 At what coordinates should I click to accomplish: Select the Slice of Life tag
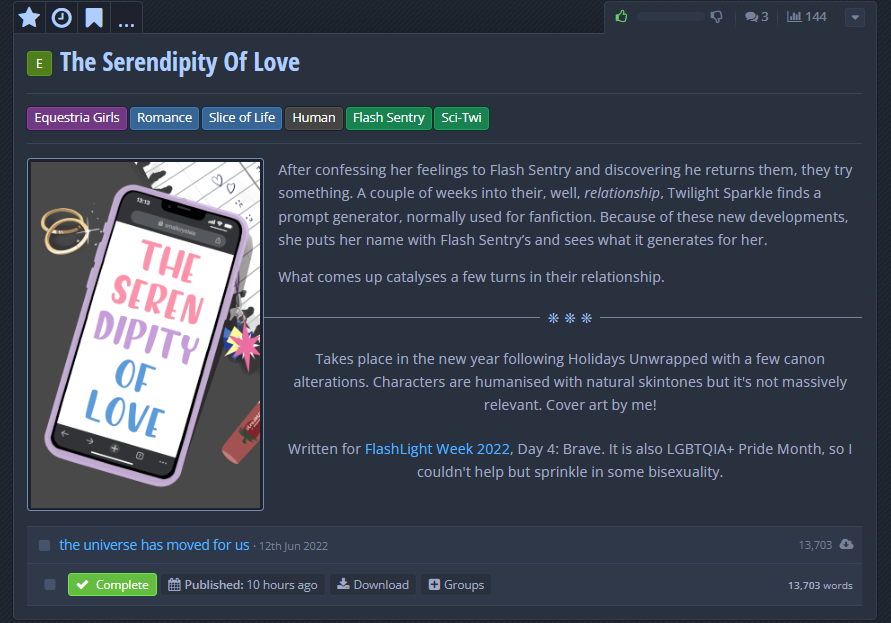(242, 118)
